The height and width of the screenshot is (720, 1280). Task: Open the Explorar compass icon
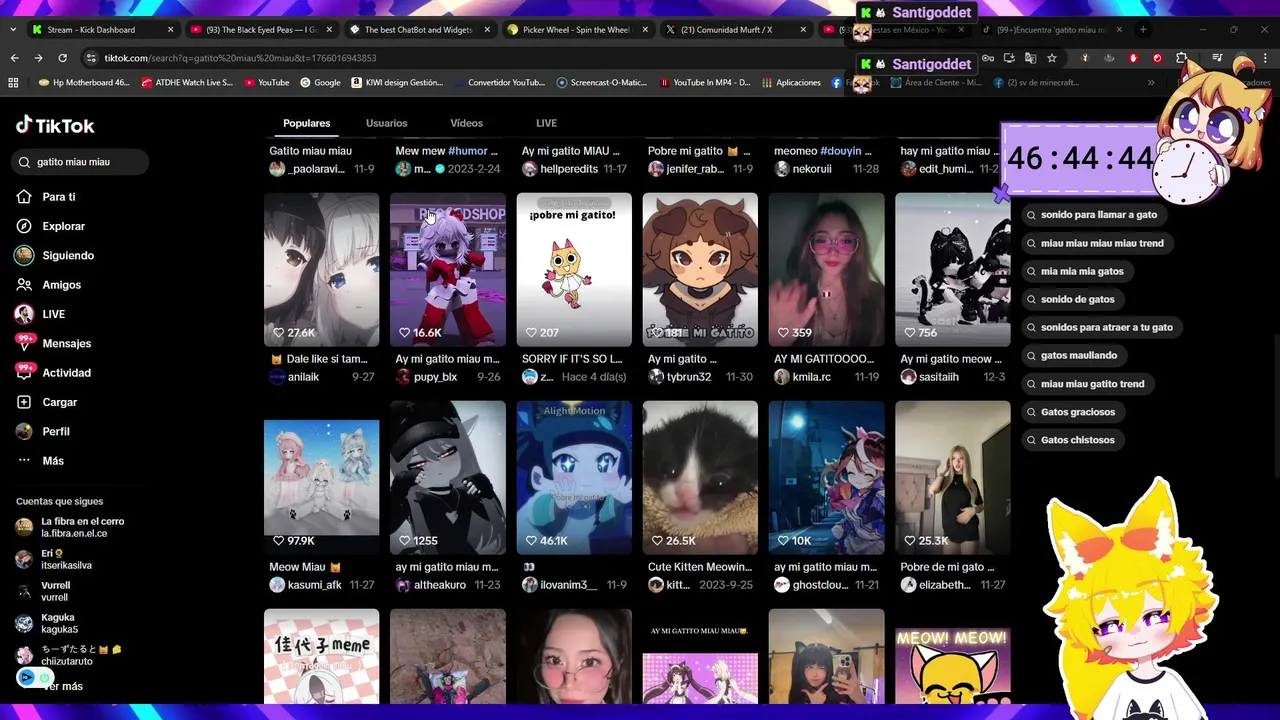coord(24,226)
